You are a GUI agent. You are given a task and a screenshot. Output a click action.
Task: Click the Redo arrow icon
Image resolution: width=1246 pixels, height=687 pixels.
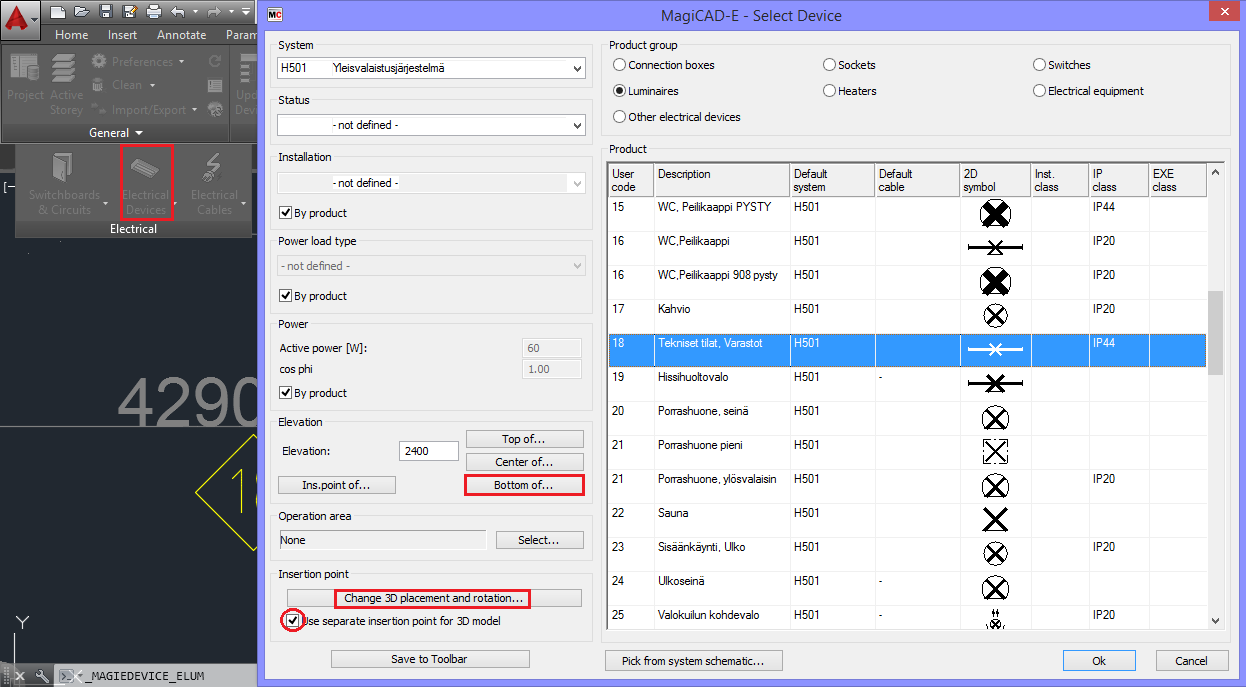(x=213, y=12)
